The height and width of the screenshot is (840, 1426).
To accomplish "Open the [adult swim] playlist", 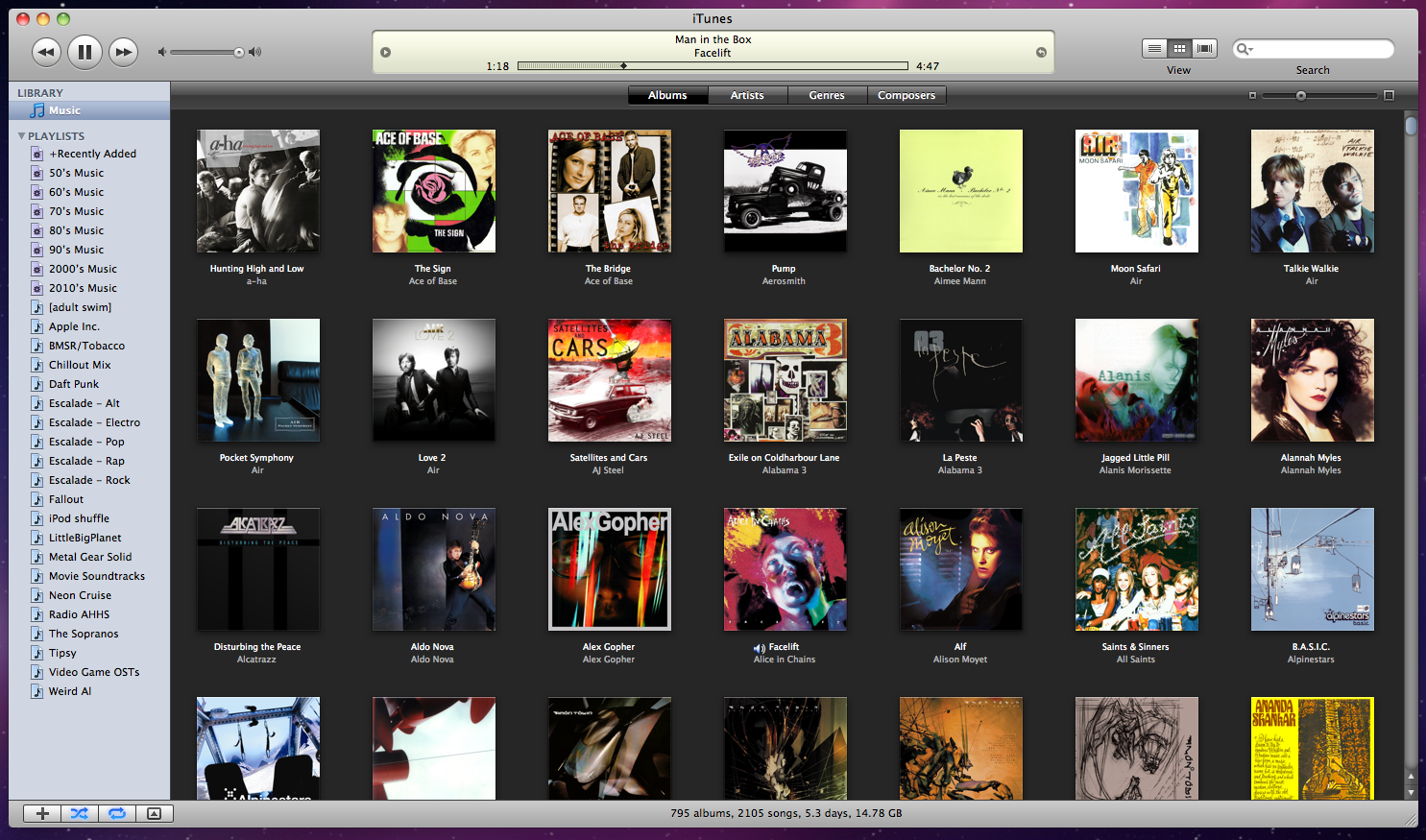I will [x=89, y=307].
